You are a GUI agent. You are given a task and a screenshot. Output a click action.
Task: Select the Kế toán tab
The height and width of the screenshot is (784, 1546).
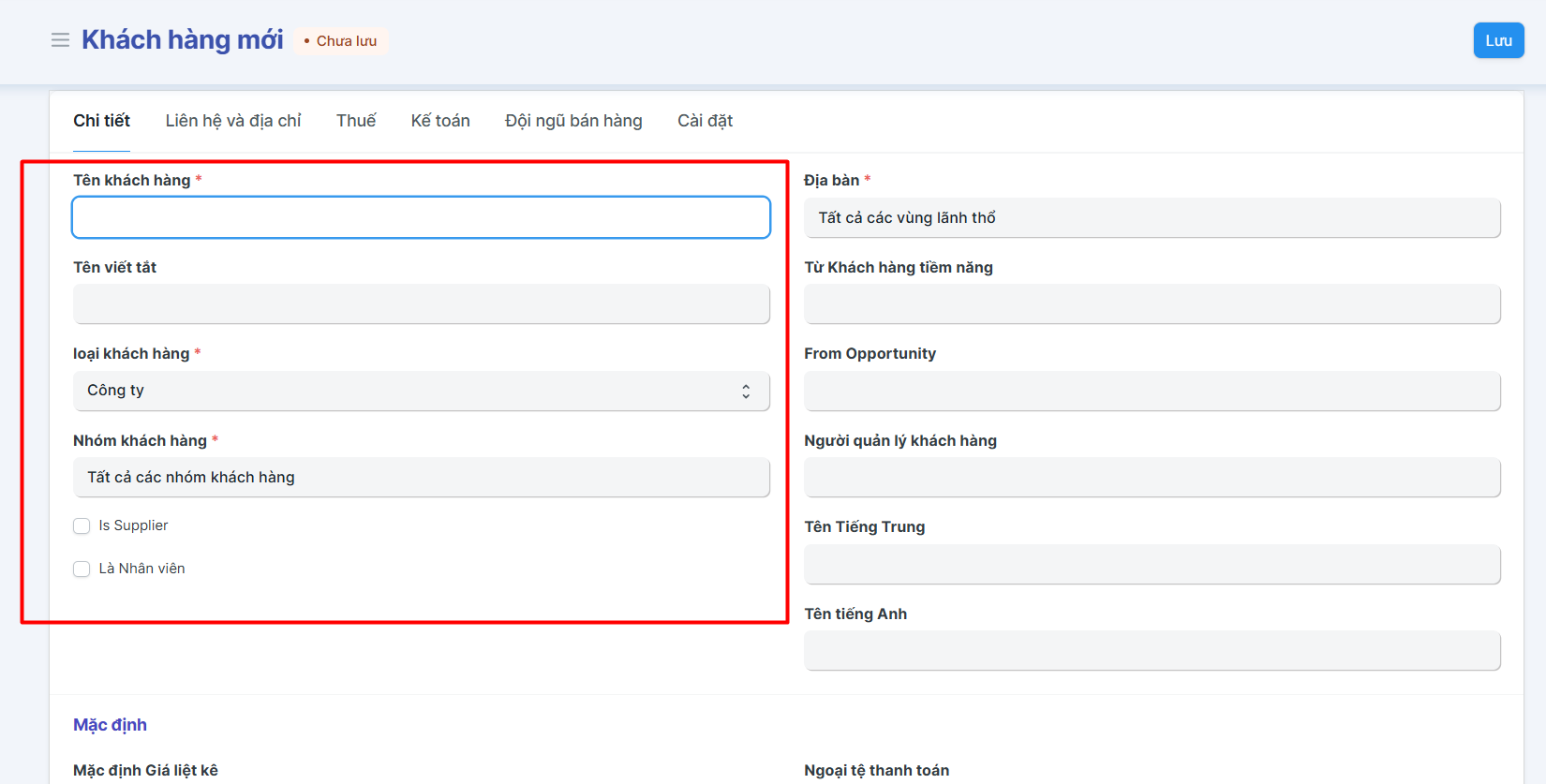(x=440, y=121)
